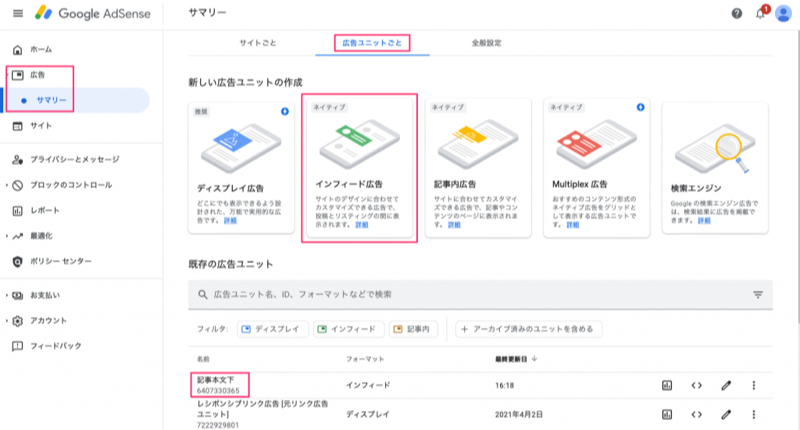Image resolution: width=800 pixels, height=430 pixels.
Task: Switch to the 全般設定 tab
Action: click(x=486, y=43)
